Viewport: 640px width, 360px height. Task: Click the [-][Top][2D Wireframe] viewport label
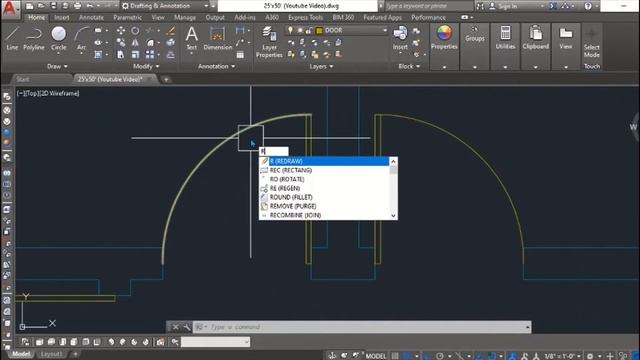coord(48,93)
